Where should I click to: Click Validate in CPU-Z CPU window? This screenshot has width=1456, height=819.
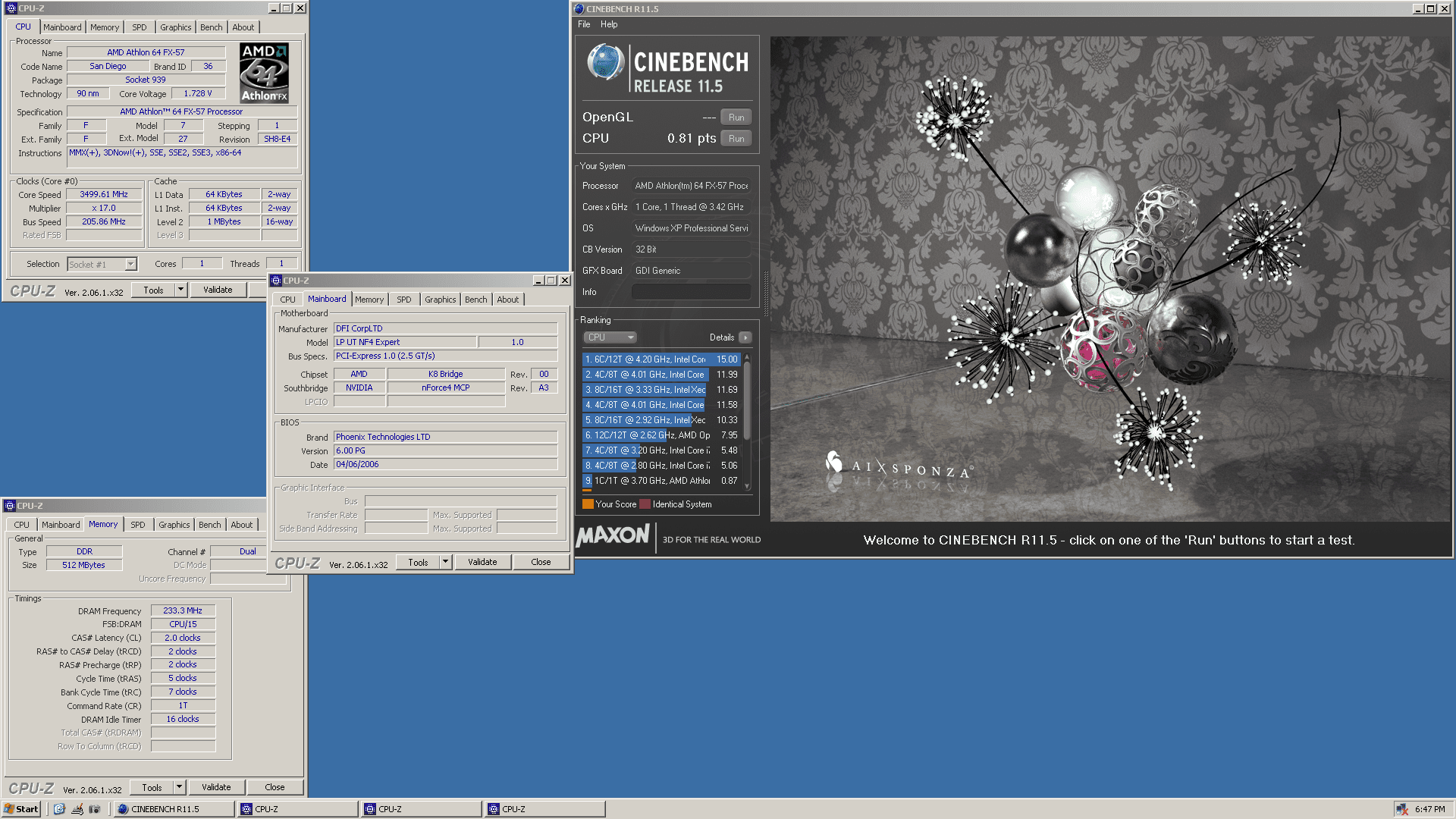218,290
